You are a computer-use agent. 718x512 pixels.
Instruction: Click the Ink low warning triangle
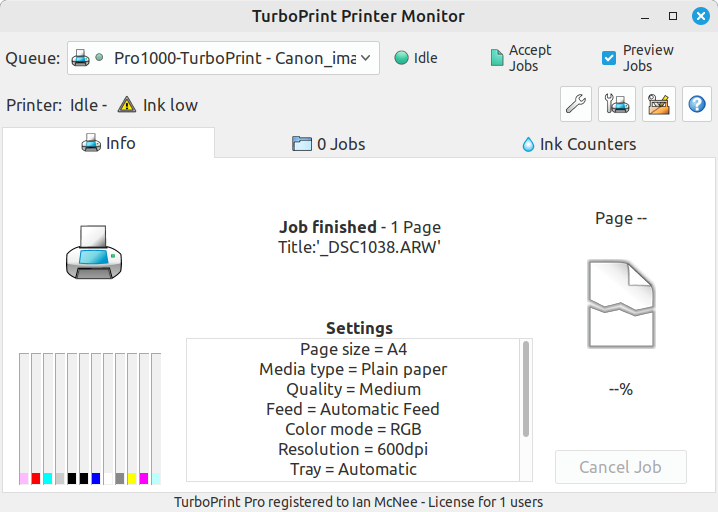126,105
